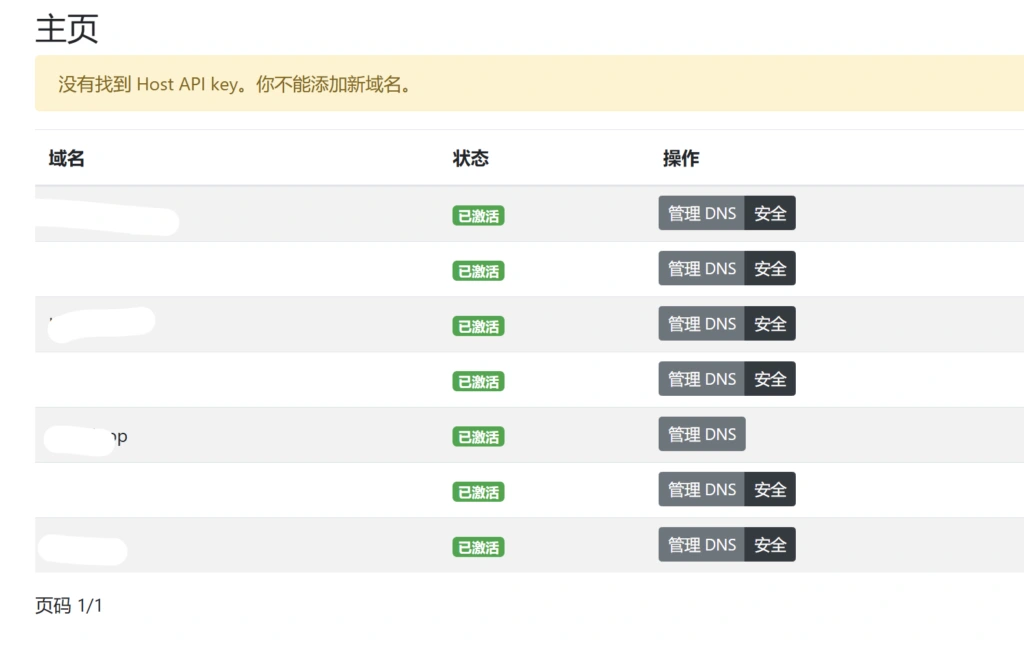This screenshot has width=1024, height=648.
Task: Open 管理 DNS in the sixth domain row
Action: click(701, 489)
